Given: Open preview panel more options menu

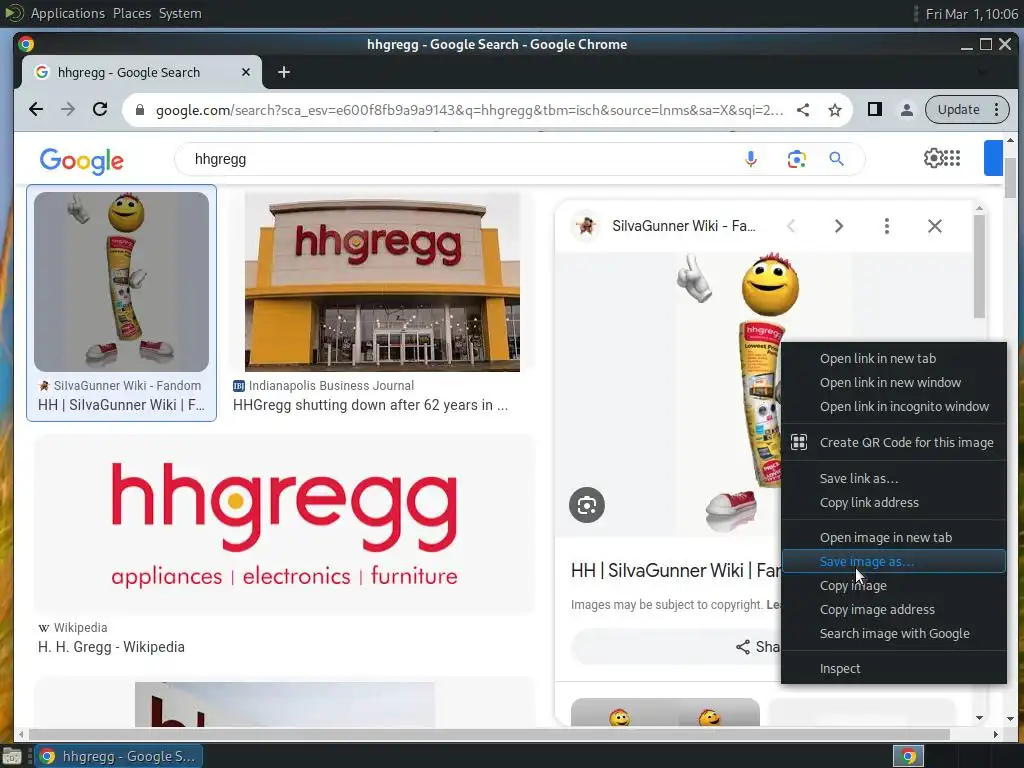Looking at the screenshot, I should (886, 226).
